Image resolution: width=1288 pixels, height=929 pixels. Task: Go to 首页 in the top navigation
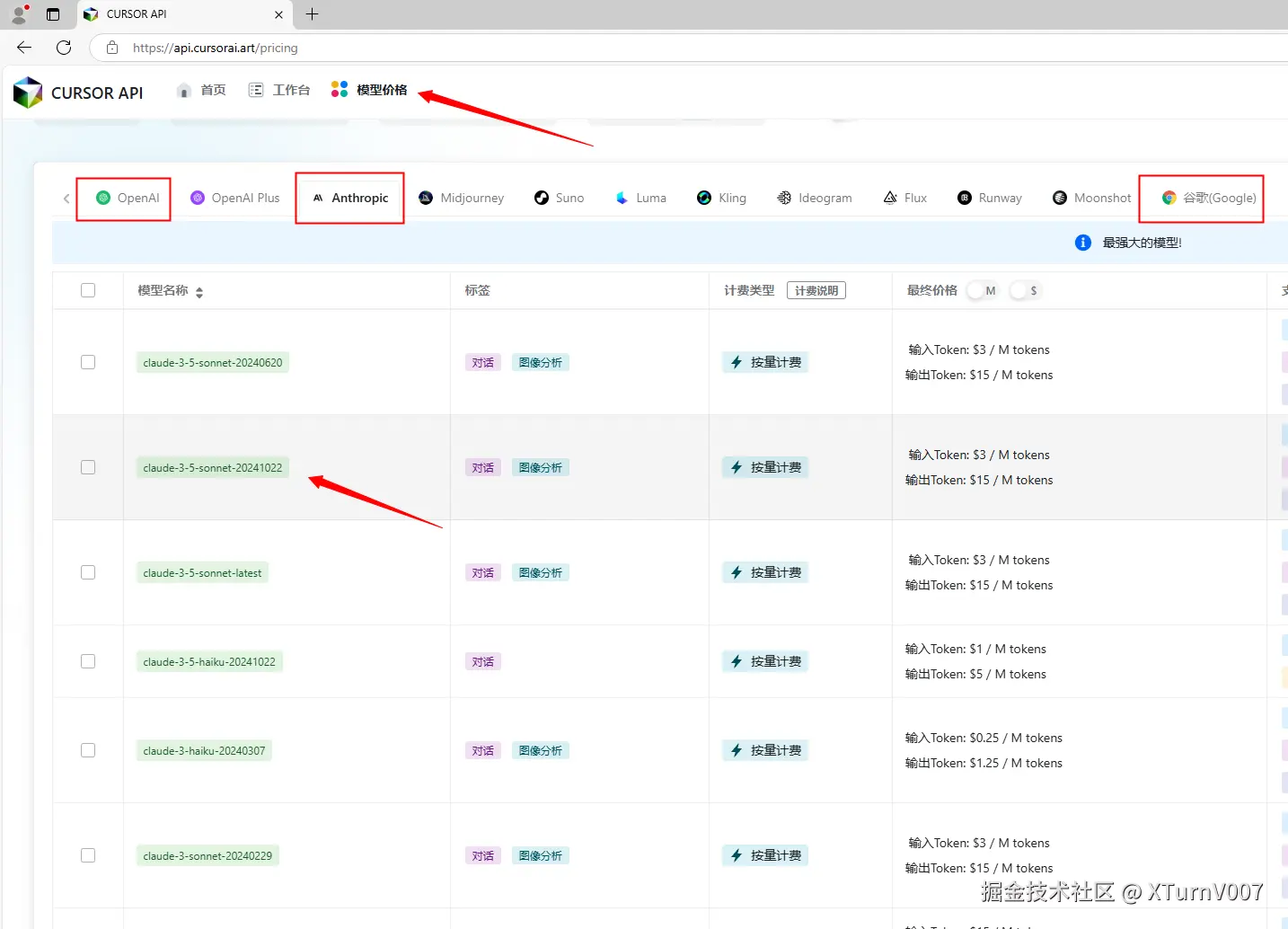pos(201,90)
